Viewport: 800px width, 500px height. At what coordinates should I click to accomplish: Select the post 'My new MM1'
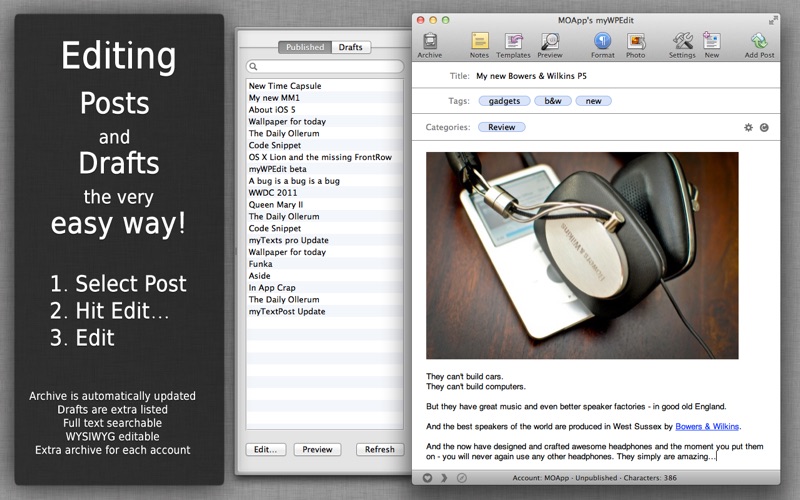[x=325, y=97]
